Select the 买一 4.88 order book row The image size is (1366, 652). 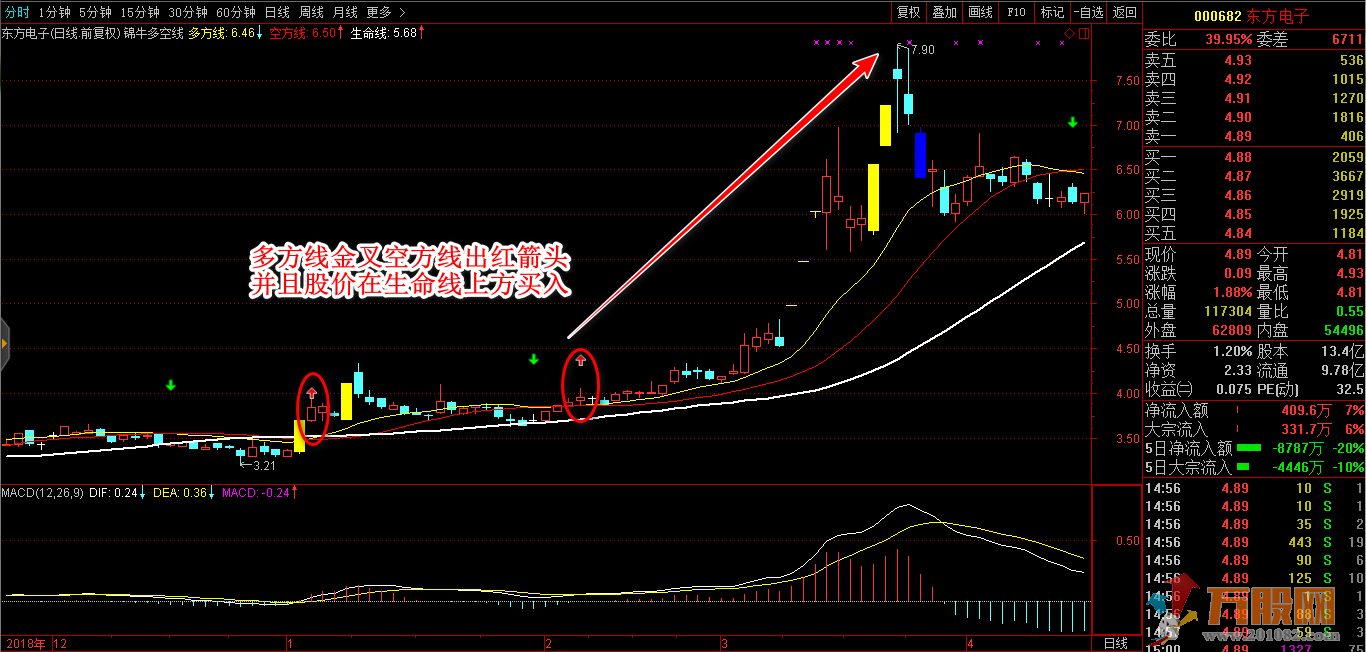coord(1254,157)
